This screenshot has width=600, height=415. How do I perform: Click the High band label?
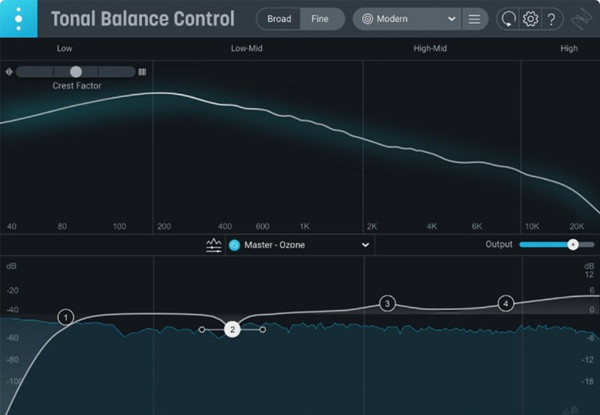pos(569,49)
